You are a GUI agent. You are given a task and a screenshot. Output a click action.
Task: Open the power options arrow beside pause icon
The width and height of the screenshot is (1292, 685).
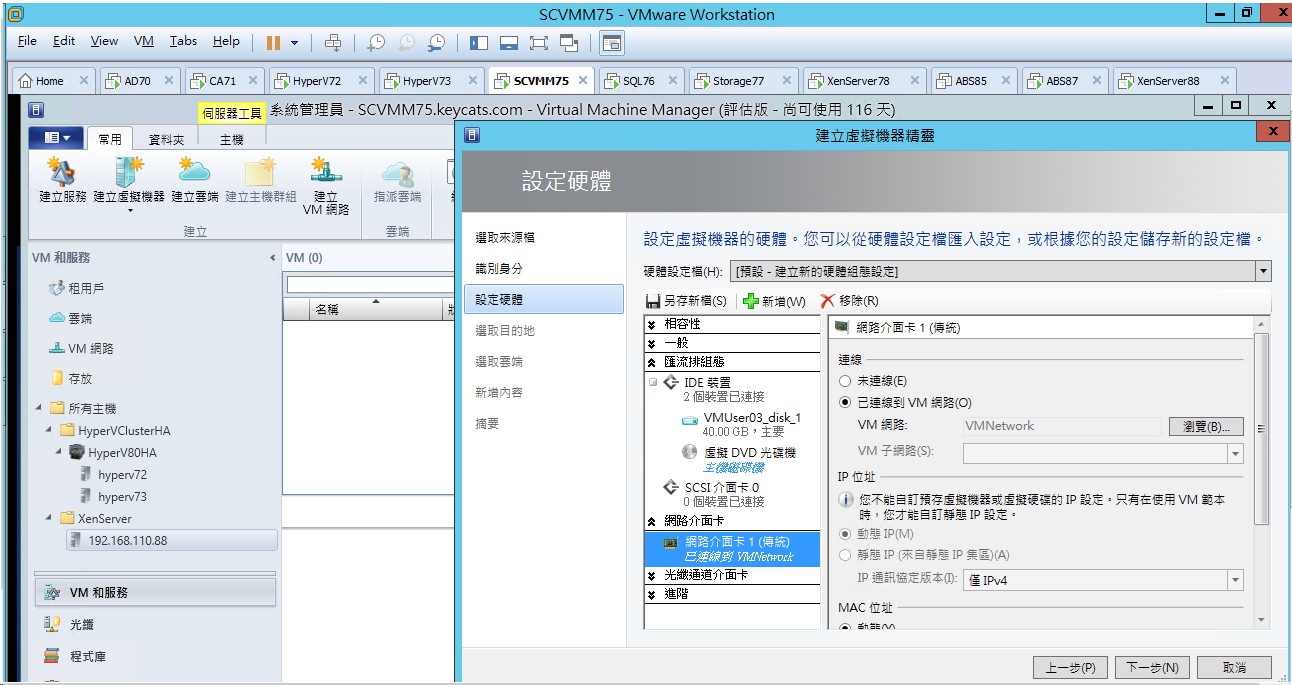[x=294, y=43]
